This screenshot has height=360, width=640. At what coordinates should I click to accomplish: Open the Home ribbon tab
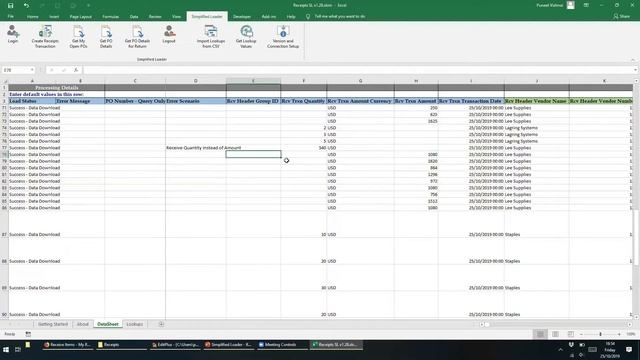tap(33, 16)
